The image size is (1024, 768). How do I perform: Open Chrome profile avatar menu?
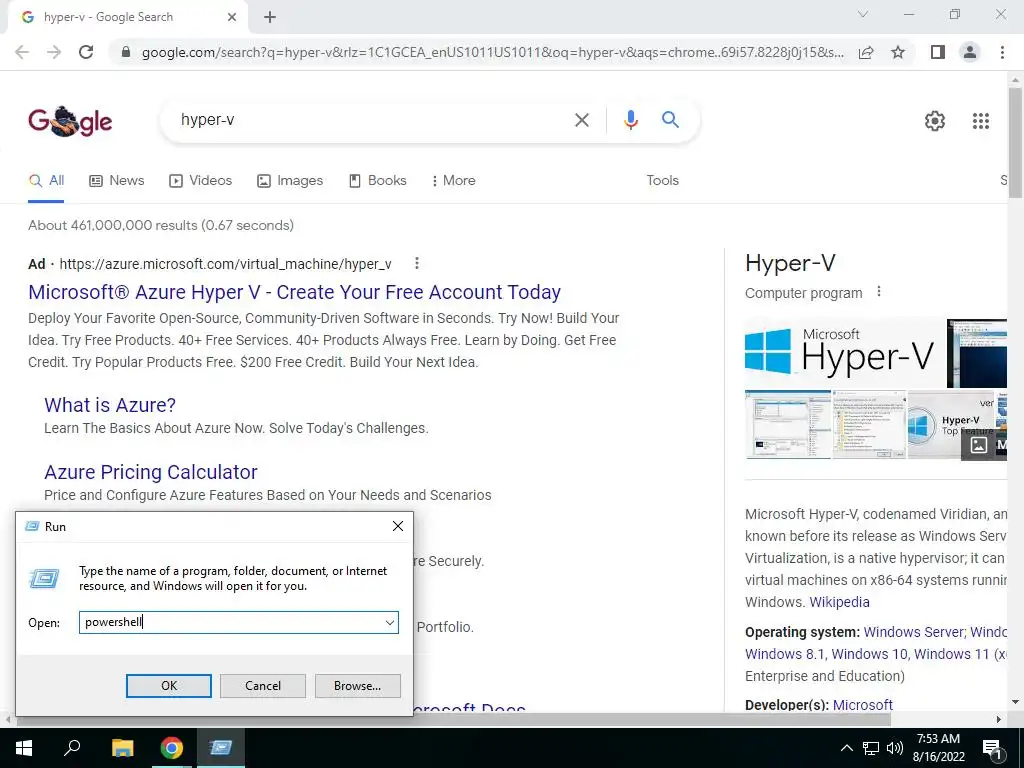[970, 52]
